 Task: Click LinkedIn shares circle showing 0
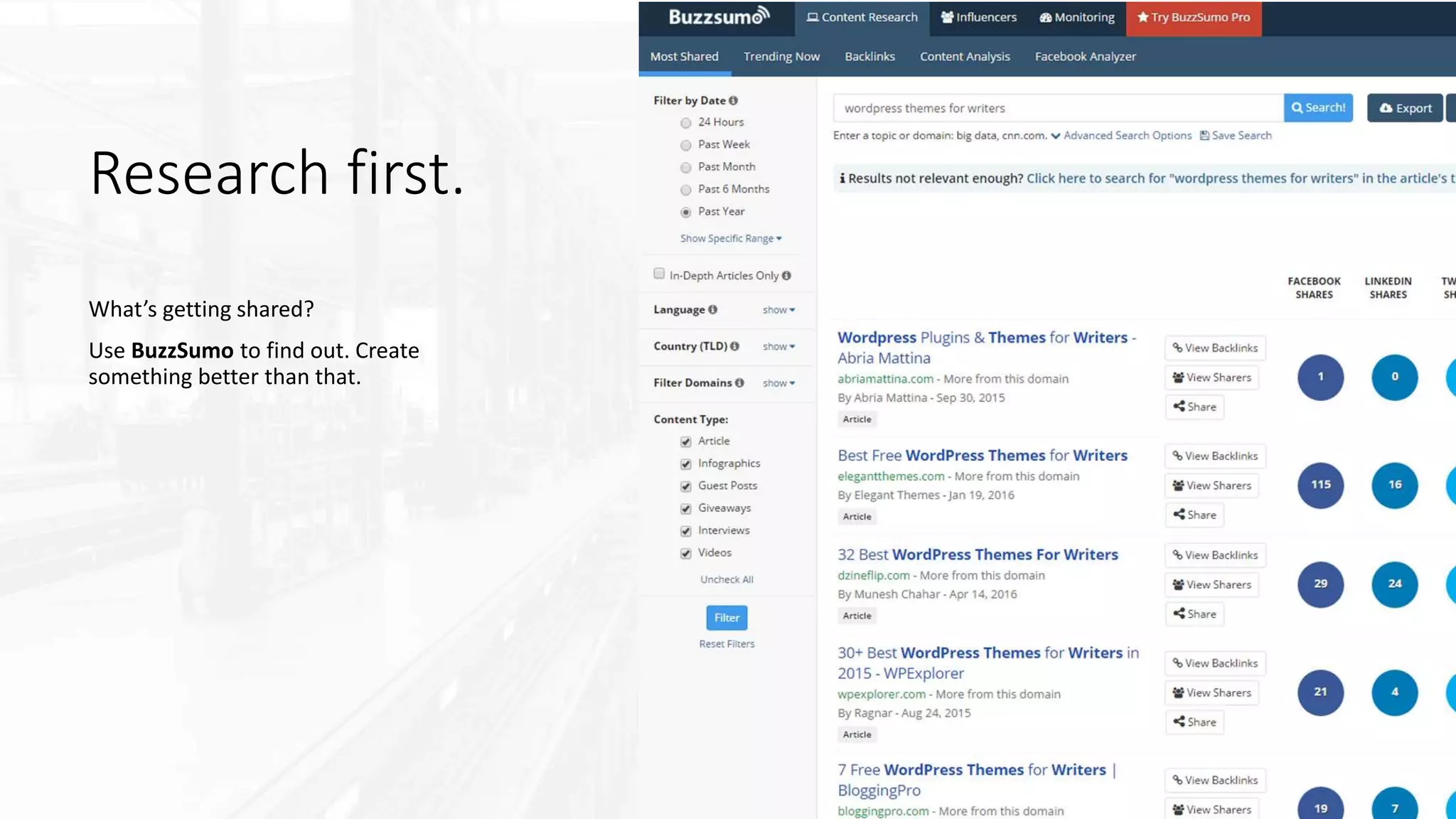pos(1394,377)
